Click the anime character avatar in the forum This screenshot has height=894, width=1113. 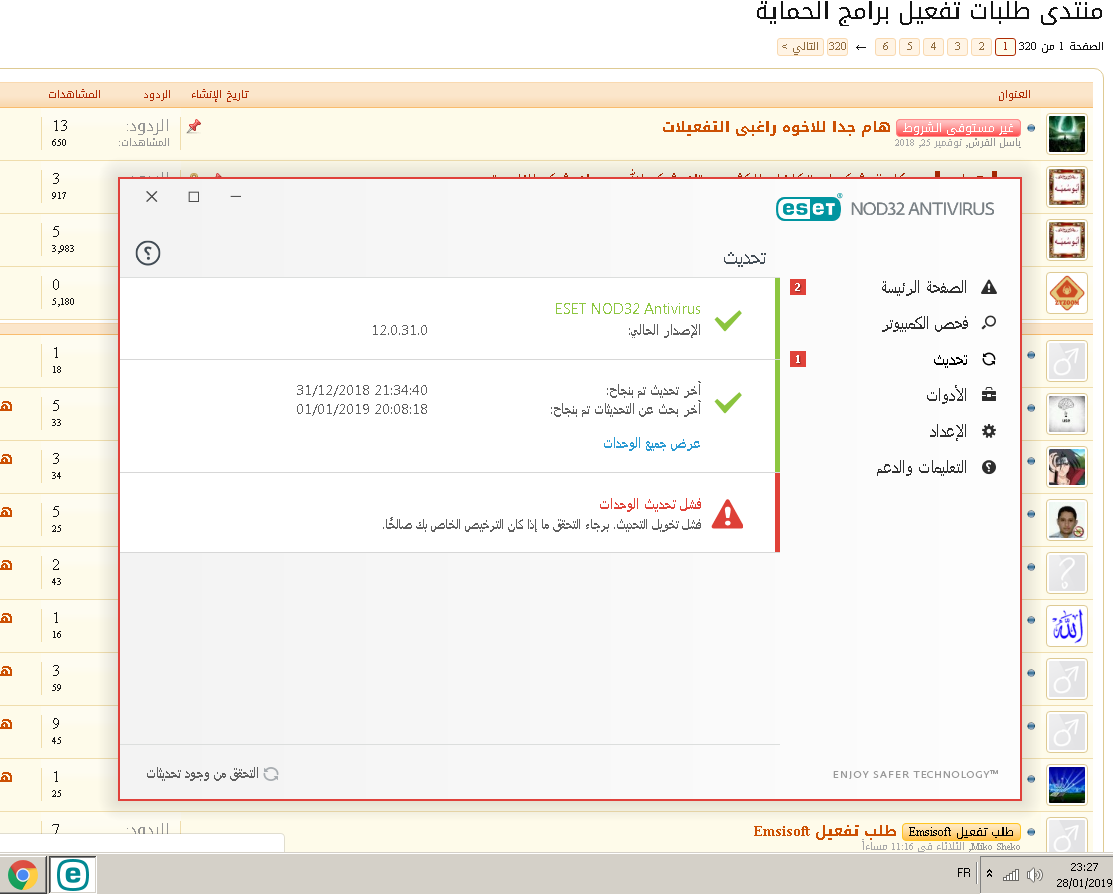point(1067,467)
